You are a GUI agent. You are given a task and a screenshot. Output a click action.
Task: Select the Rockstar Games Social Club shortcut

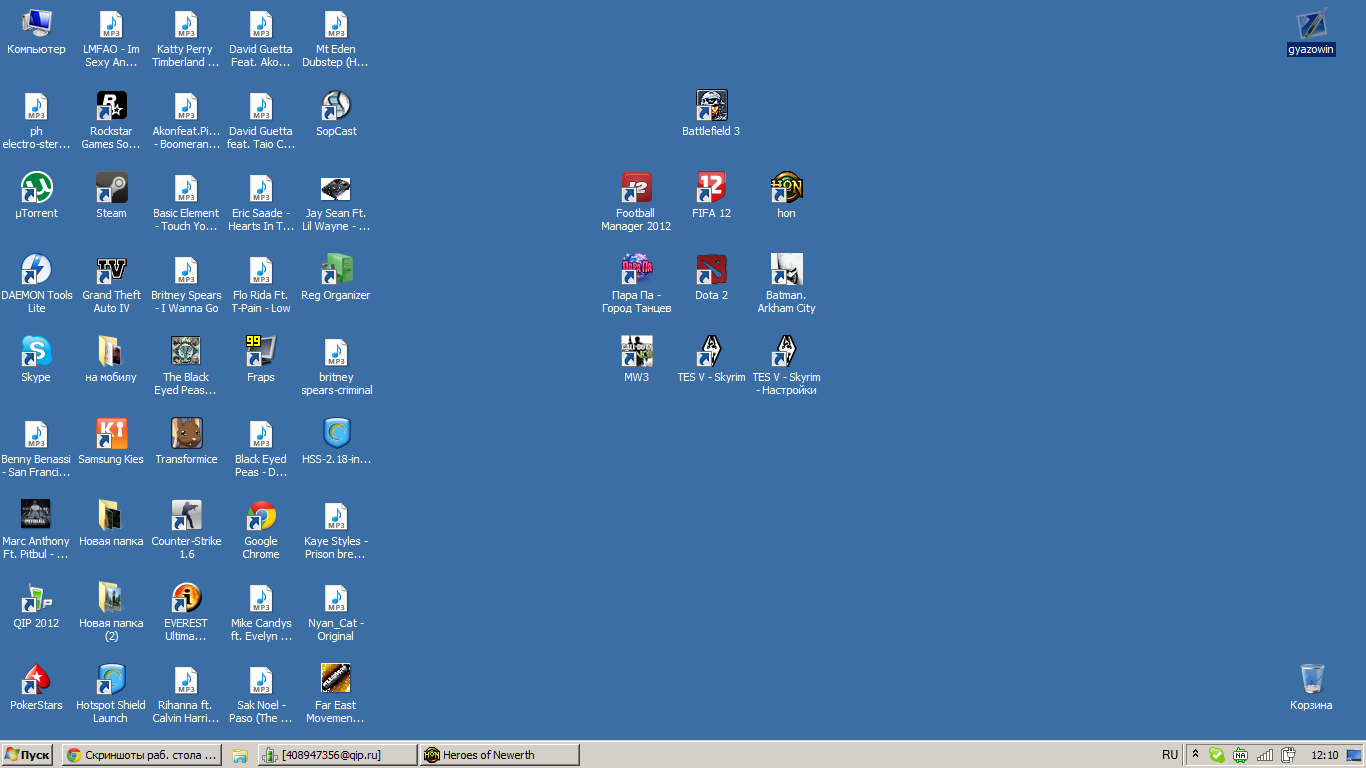click(111, 120)
